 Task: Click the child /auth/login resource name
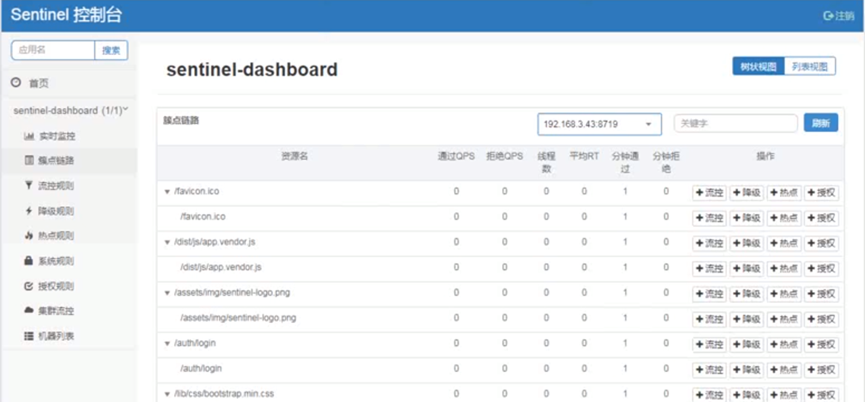(x=201, y=368)
